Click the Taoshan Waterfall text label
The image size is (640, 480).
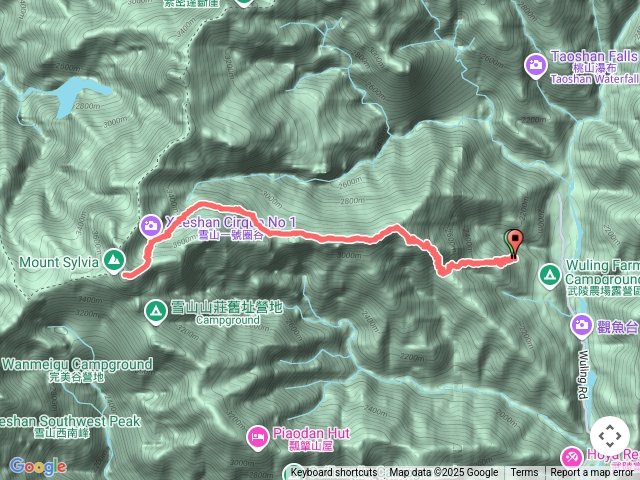594,79
